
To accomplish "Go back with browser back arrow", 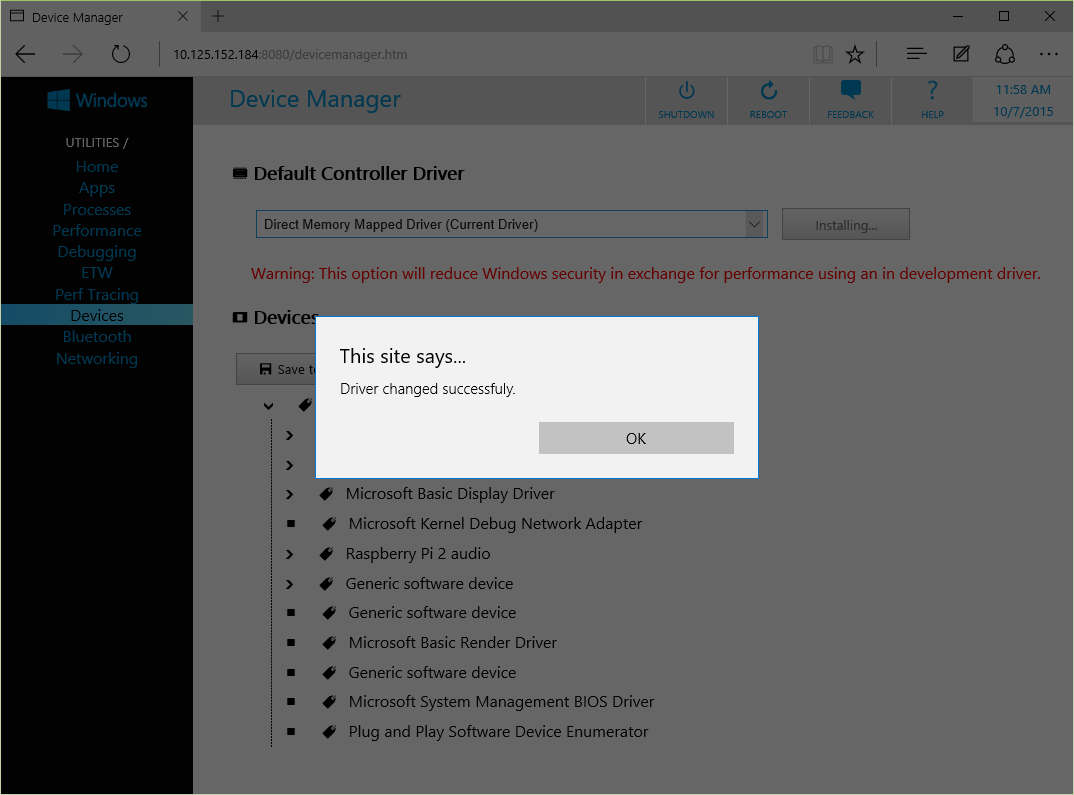I will pyautogui.click(x=25, y=54).
